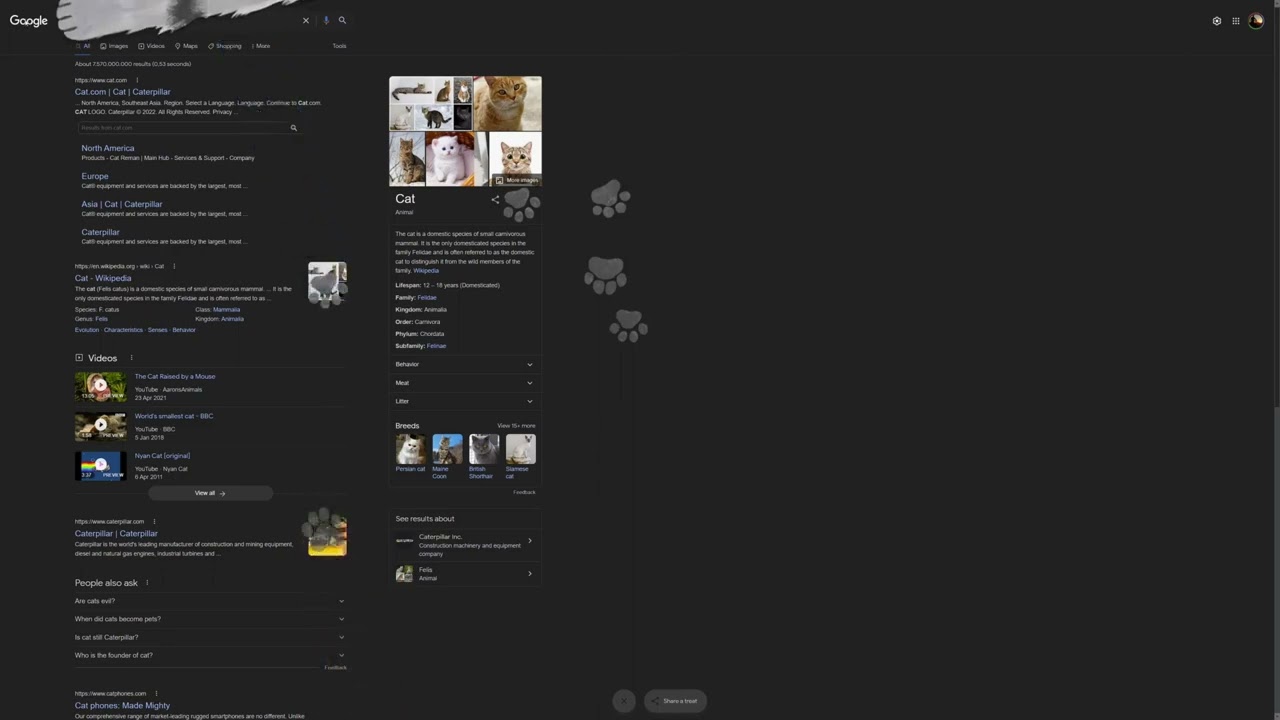1280x720 pixels.
Task: Open the three-dot menu next to the en.wikipedia.org URL
Action: click(174, 266)
